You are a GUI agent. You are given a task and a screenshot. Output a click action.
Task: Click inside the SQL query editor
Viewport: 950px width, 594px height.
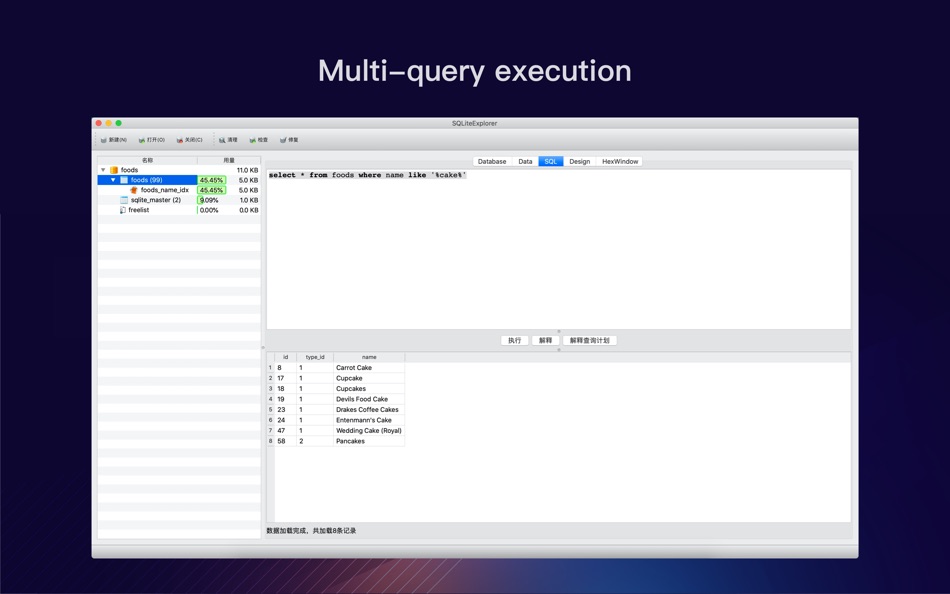[559, 250]
